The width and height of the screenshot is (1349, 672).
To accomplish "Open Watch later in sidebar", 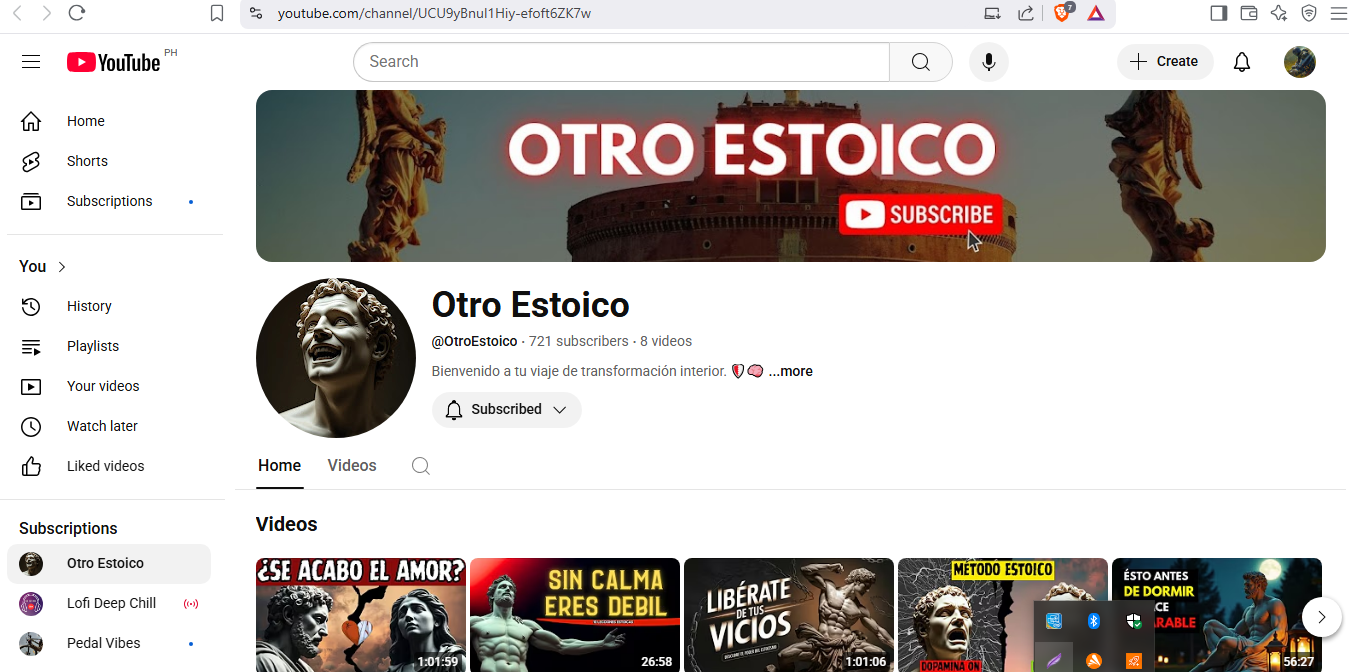I will point(109,426).
